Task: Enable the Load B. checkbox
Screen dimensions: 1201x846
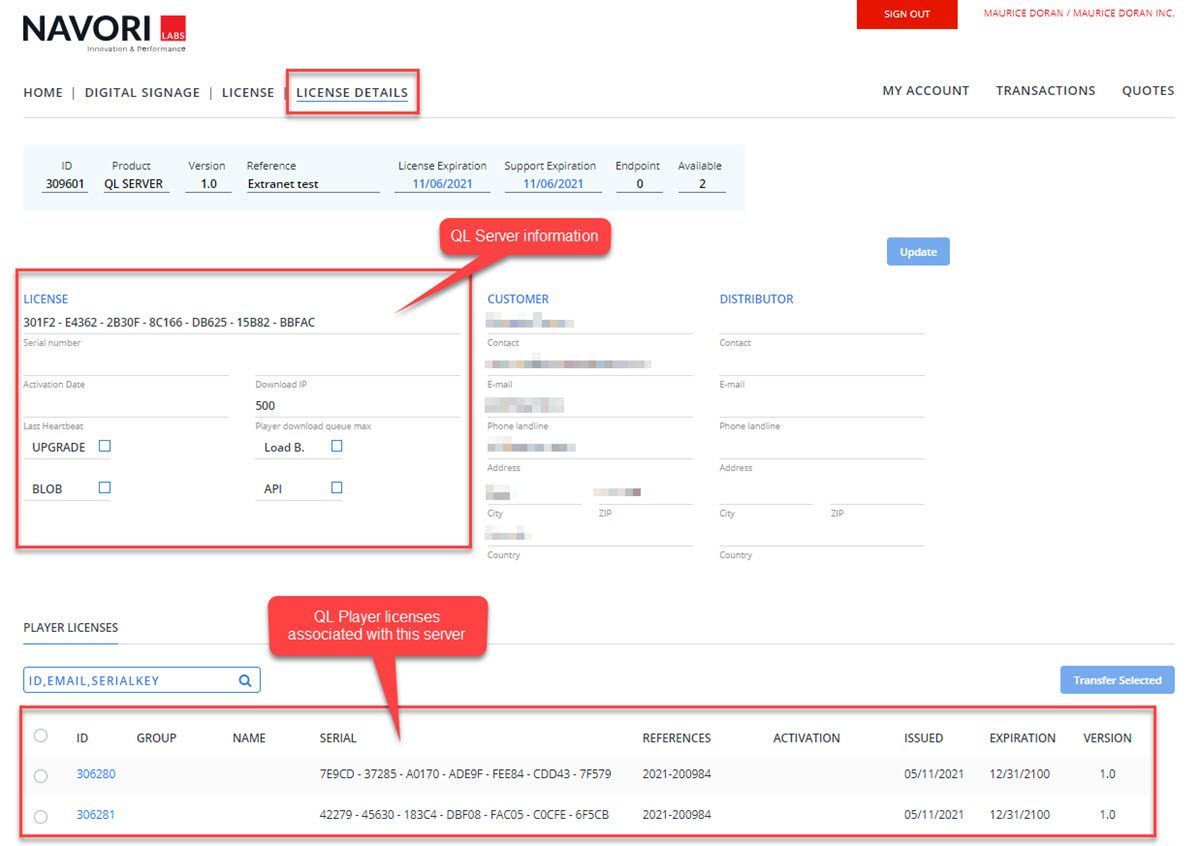Action: coord(337,446)
